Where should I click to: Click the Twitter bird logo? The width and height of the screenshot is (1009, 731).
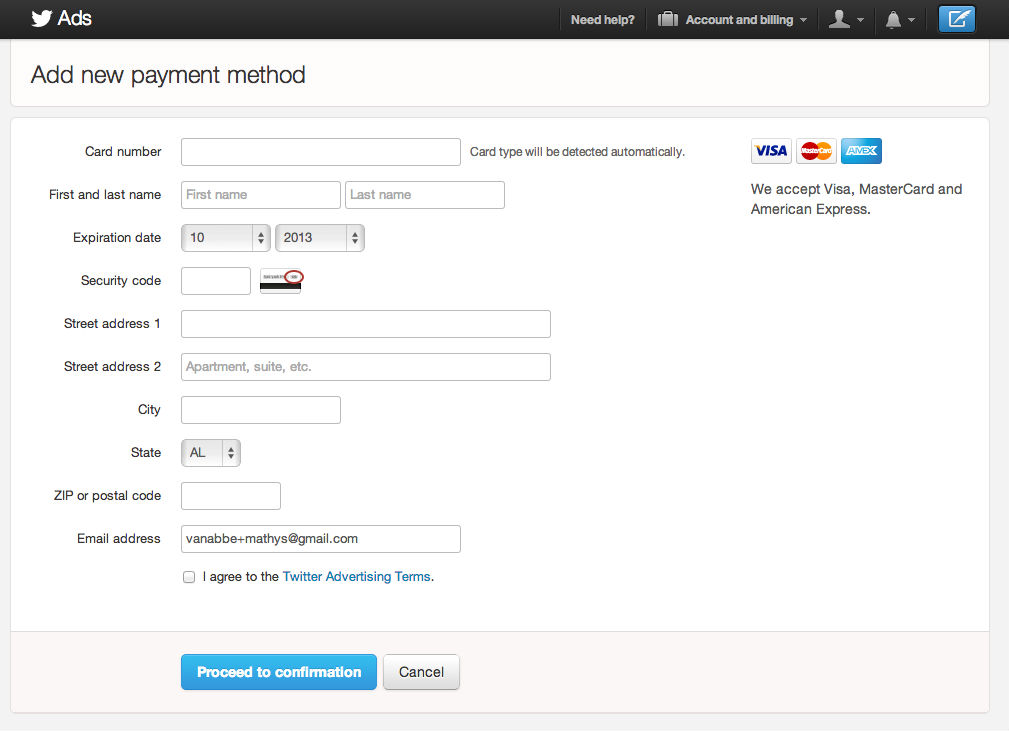(x=41, y=18)
